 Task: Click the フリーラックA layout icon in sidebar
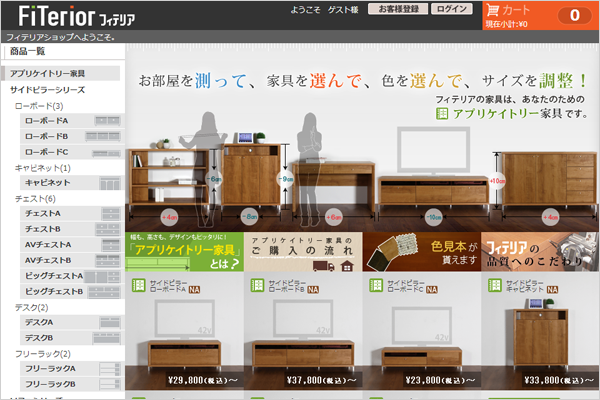(x=106, y=369)
